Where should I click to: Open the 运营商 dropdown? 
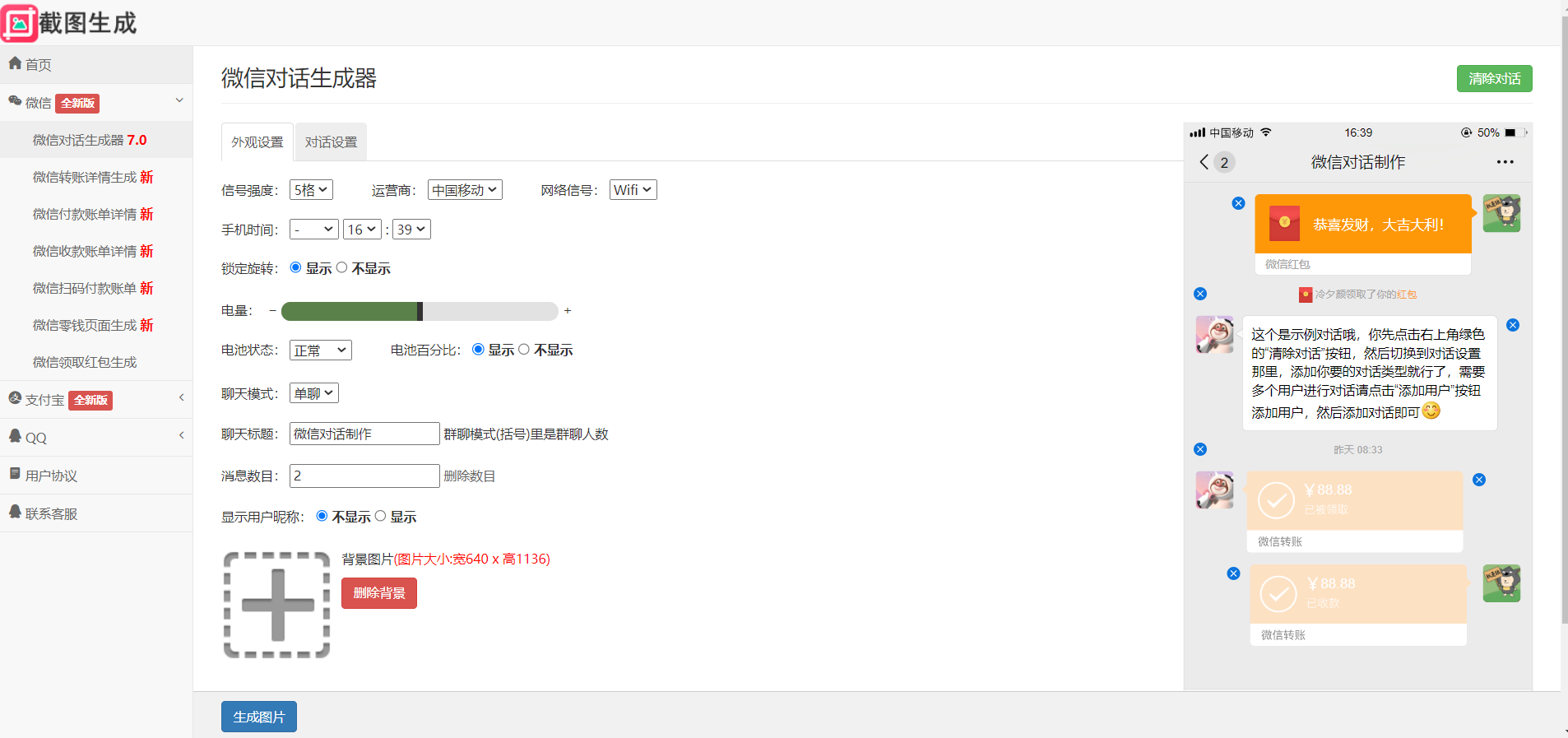[x=465, y=190]
